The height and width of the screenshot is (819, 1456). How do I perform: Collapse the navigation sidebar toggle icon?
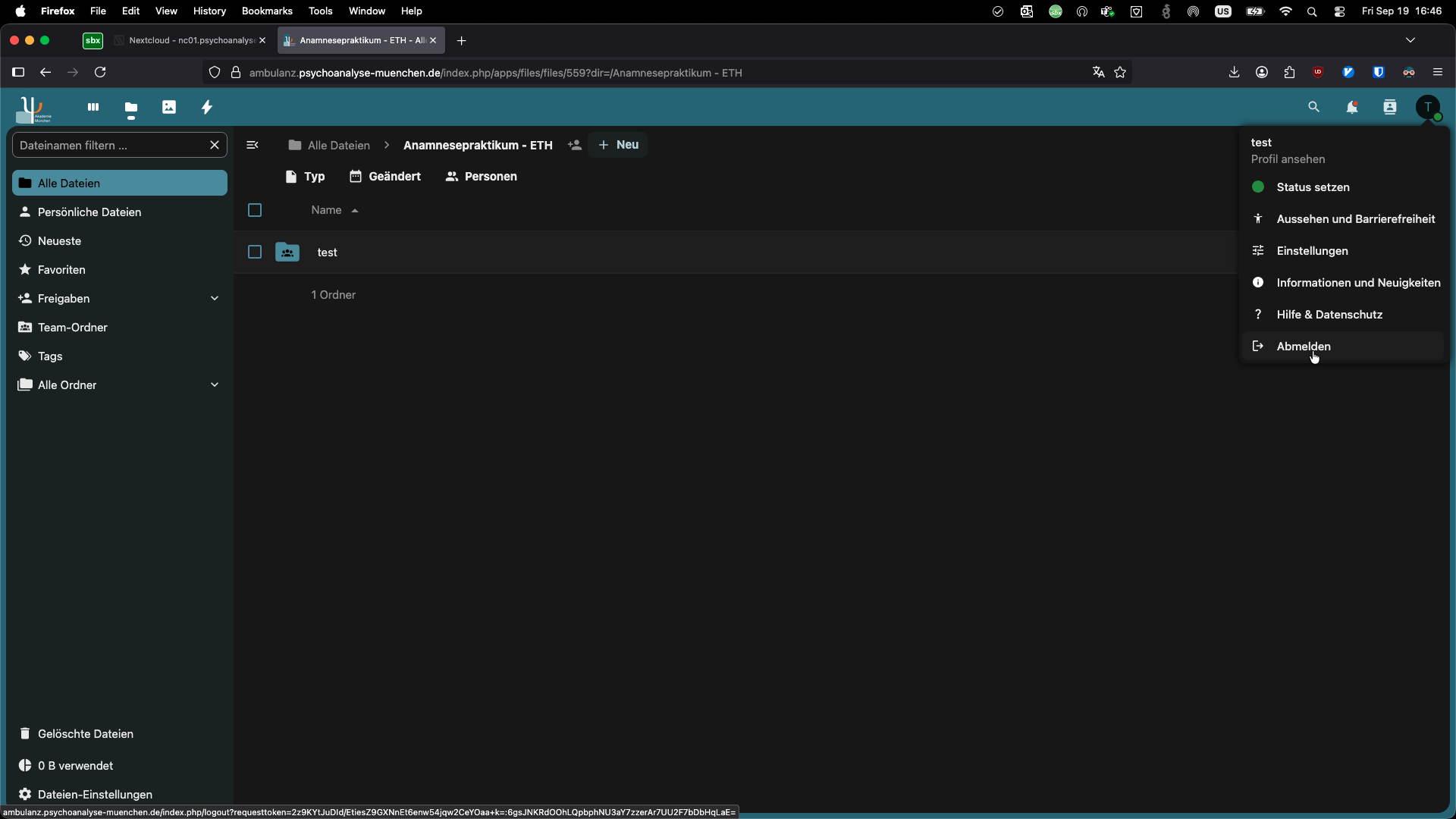click(253, 145)
